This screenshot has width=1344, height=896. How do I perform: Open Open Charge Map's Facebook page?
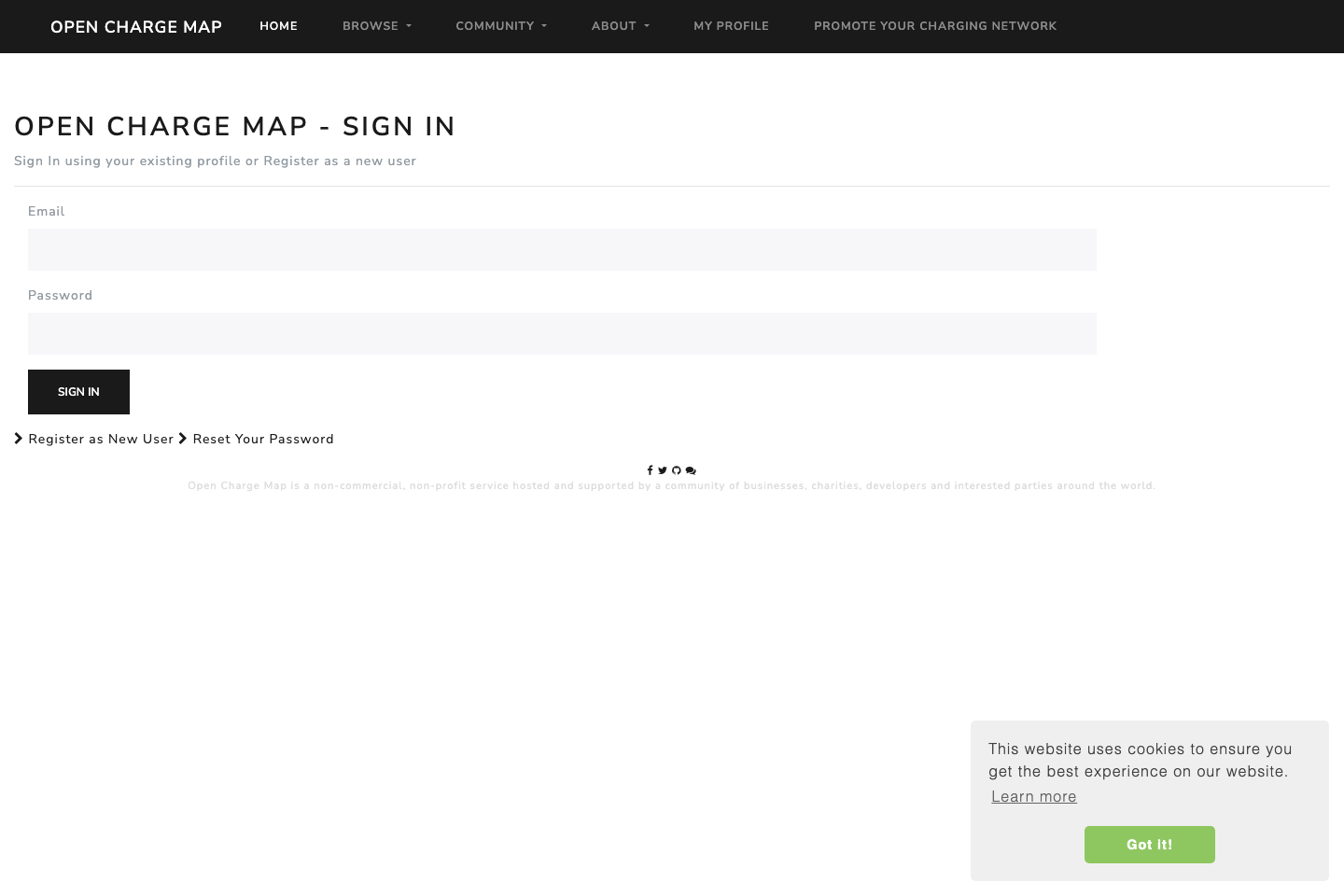pos(651,470)
